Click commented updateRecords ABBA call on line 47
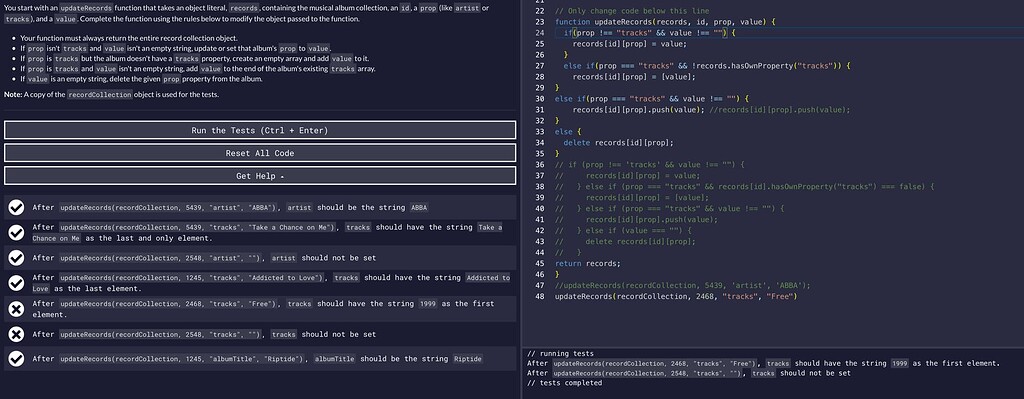The image size is (1024, 399). tap(682, 285)
